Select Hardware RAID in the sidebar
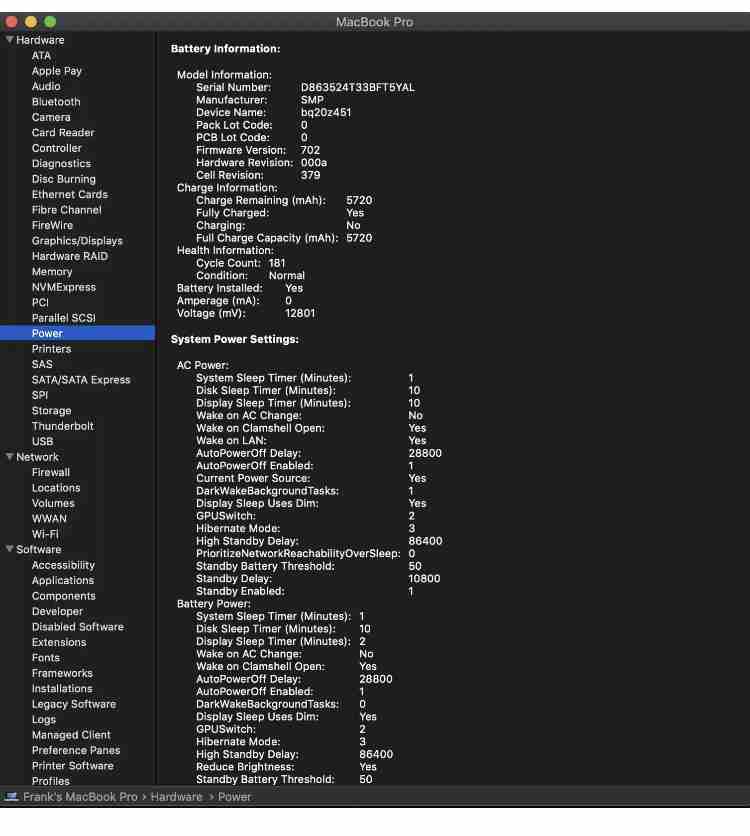Viewport: 750px width, 836px height. point(70,256)
